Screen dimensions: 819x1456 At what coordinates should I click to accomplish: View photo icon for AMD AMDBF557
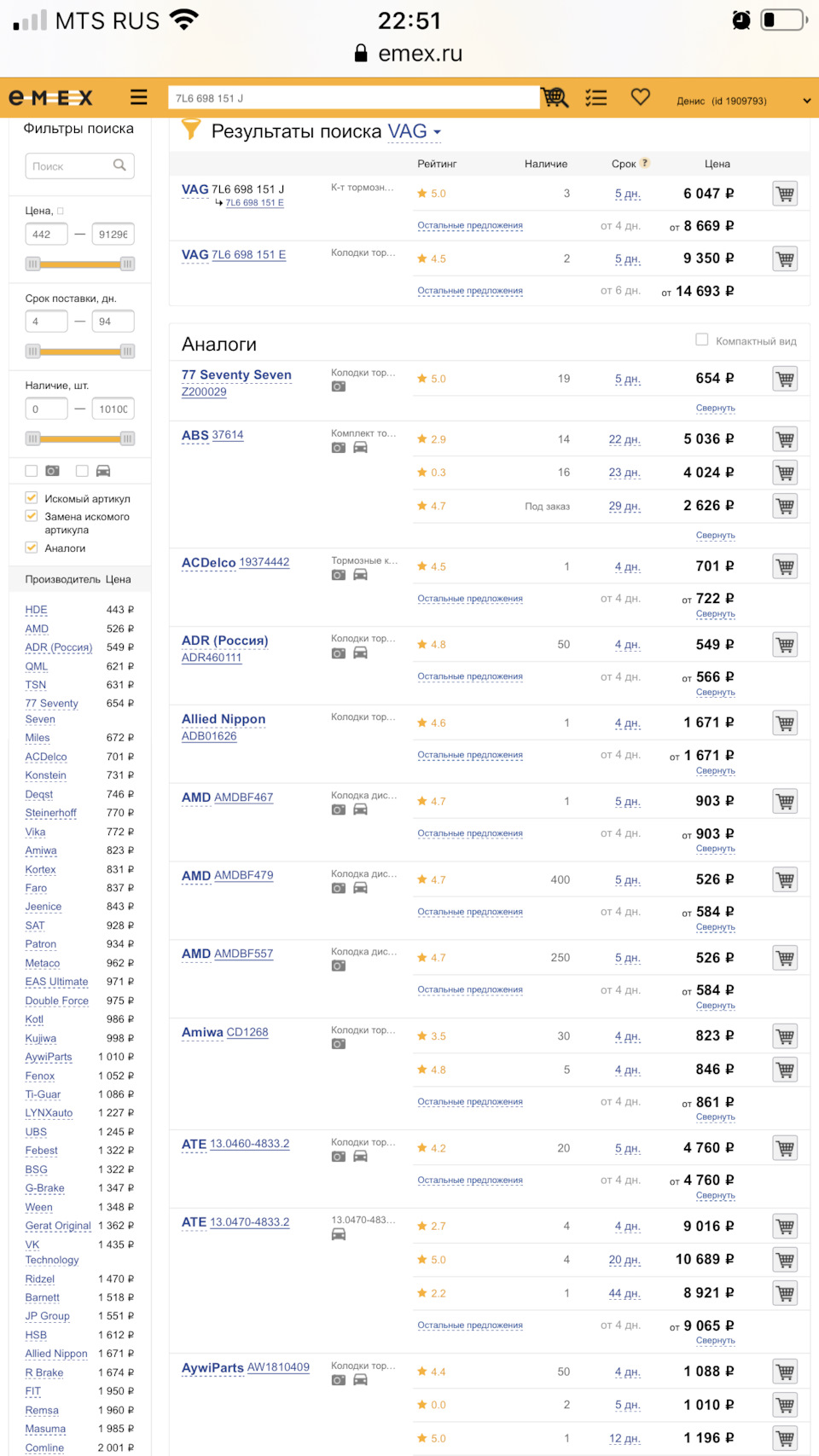339,966
